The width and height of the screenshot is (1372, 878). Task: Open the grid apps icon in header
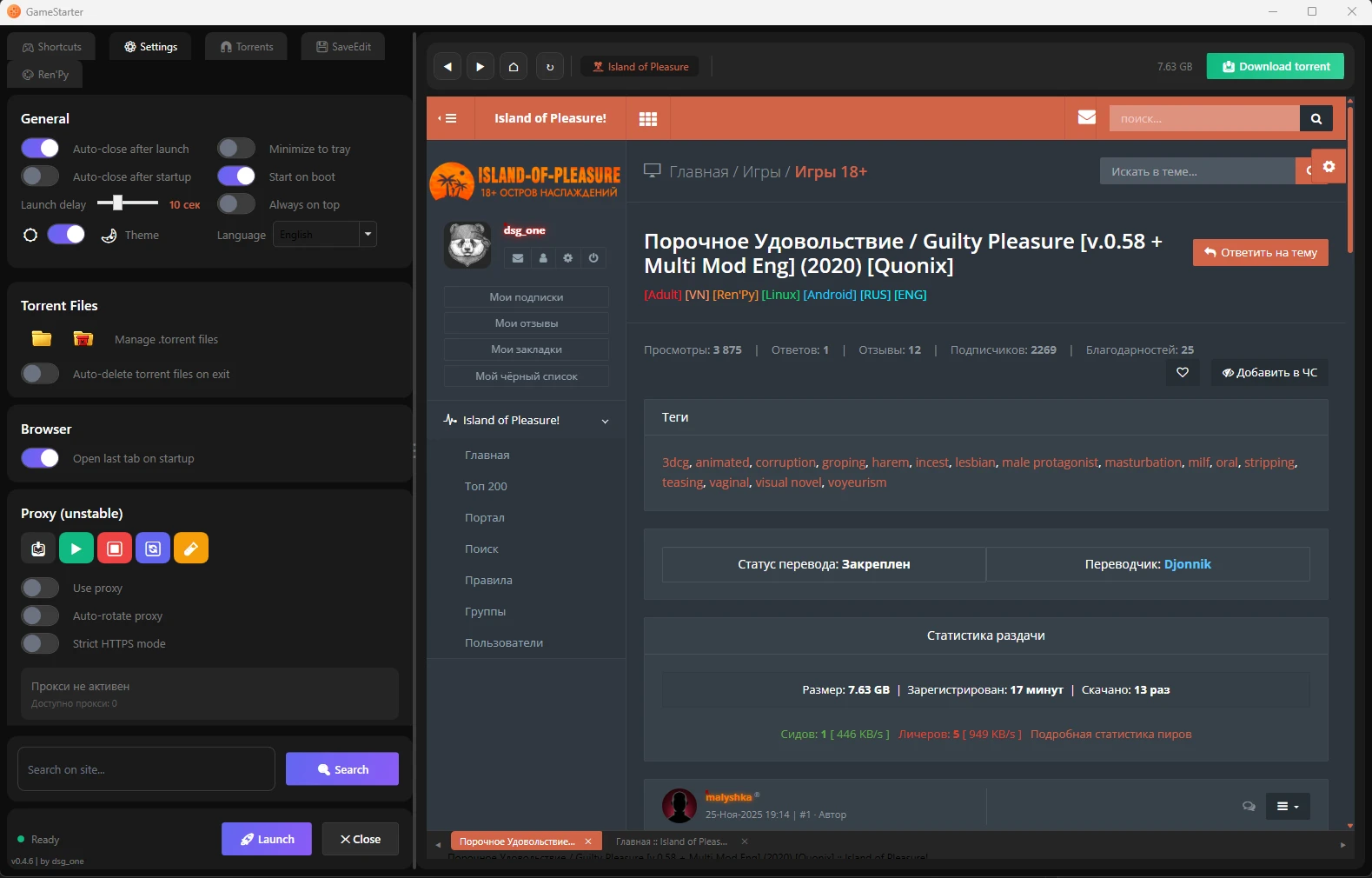648,119
